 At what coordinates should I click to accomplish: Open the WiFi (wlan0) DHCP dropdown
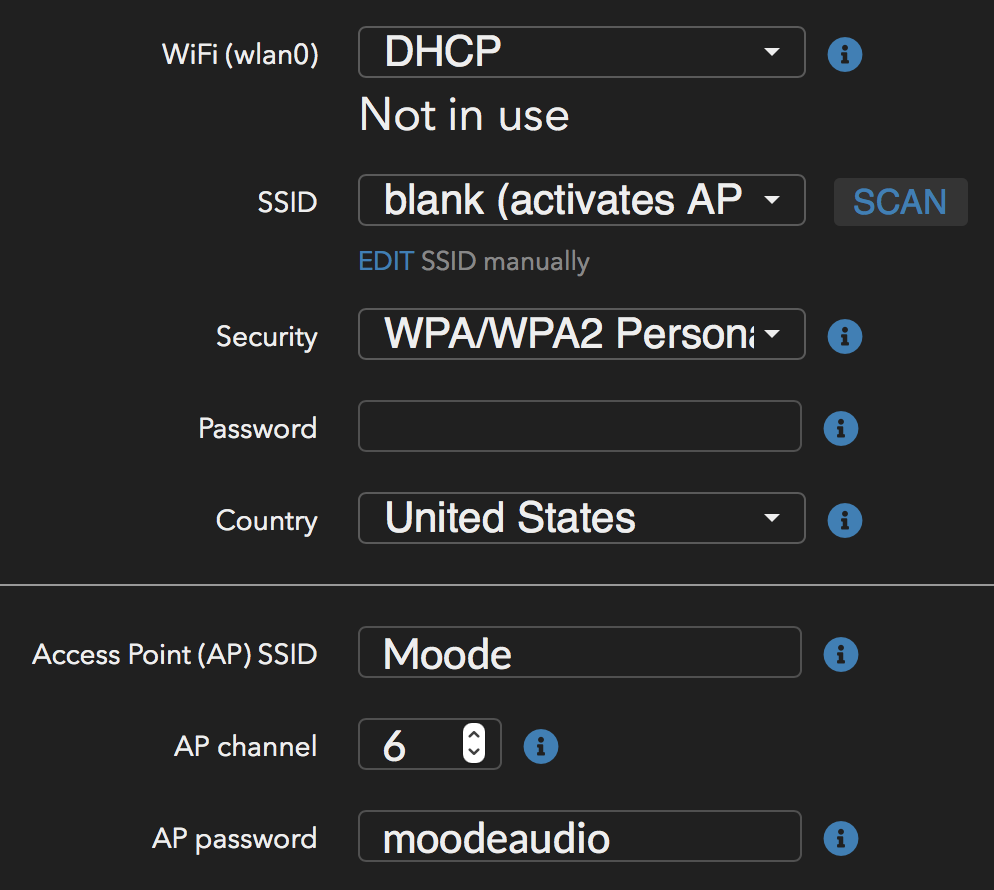coord(581,52)
